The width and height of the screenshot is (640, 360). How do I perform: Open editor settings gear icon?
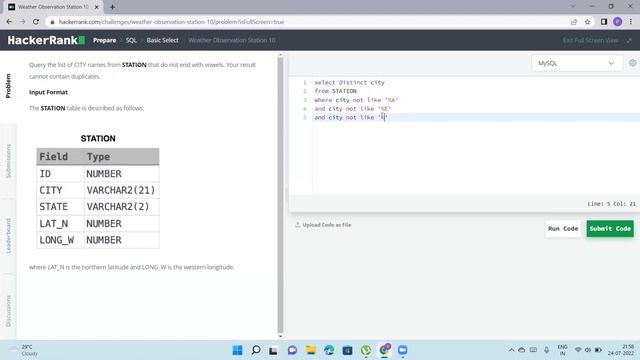[633, 63]
